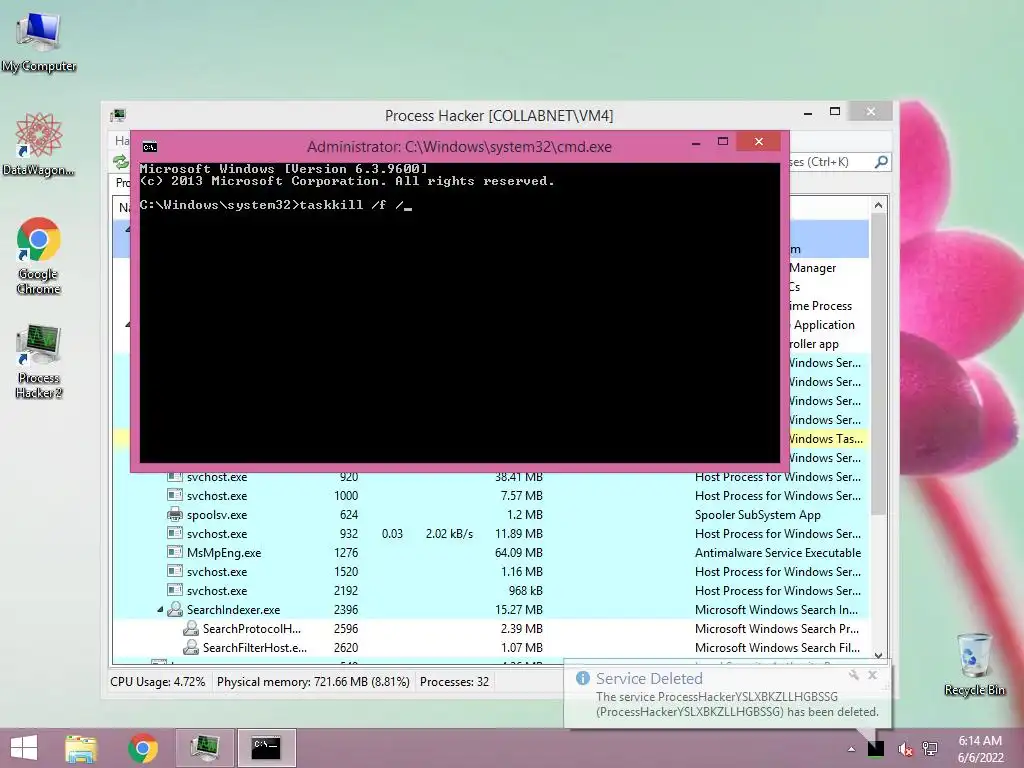Click the Antimalware Service Executable description
Screen dimensions: 1024x768
click(778, 552)
